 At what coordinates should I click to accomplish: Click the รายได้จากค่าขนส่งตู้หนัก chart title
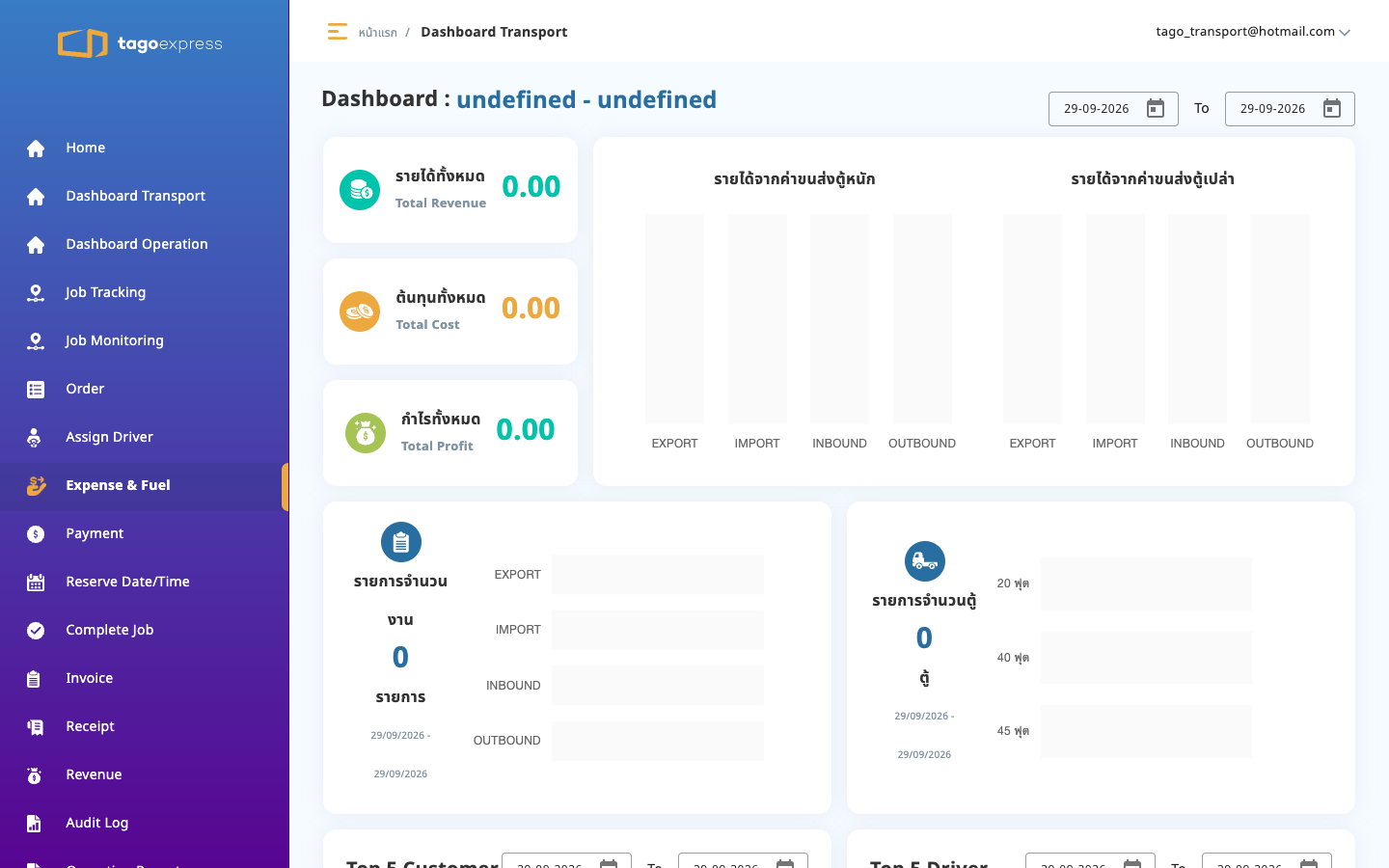click(795, 178)
